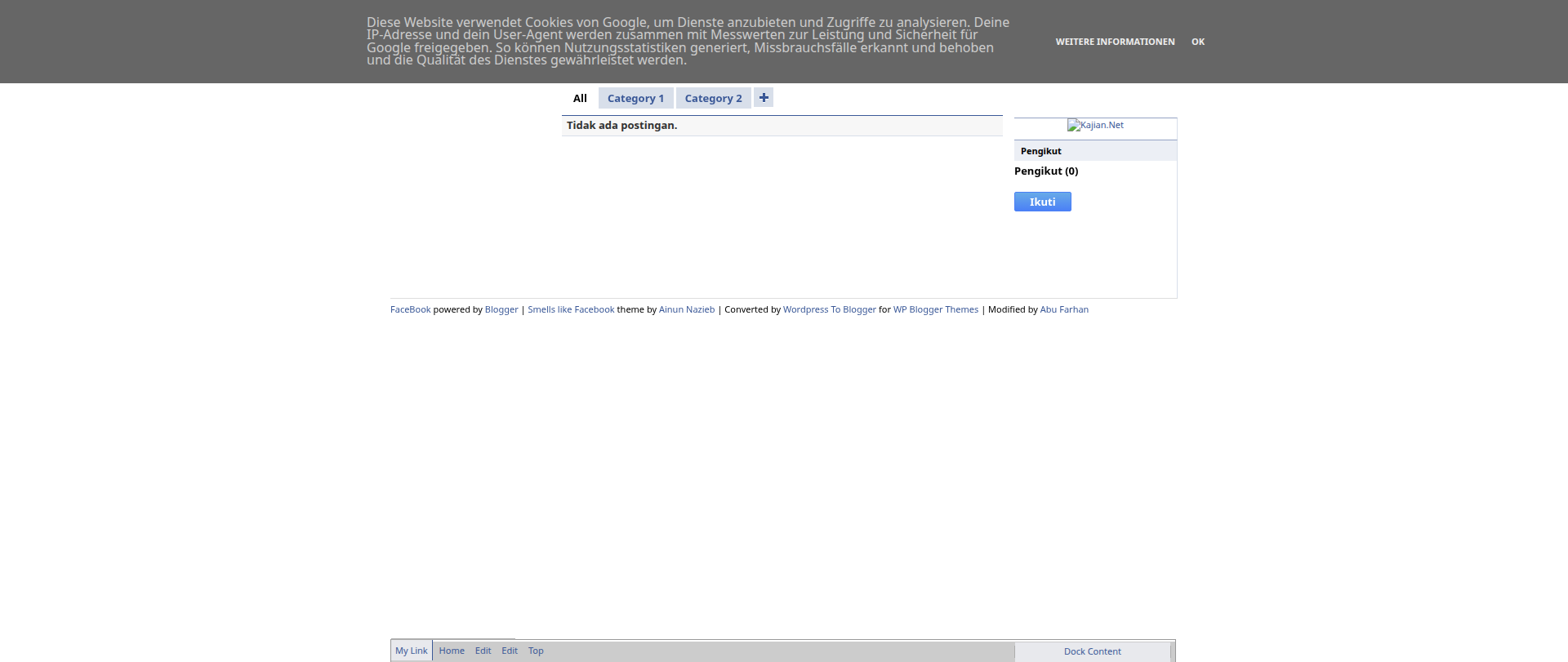Open WEITERE INFORMATIONEN about cookies

click(x=1115, y=42)
